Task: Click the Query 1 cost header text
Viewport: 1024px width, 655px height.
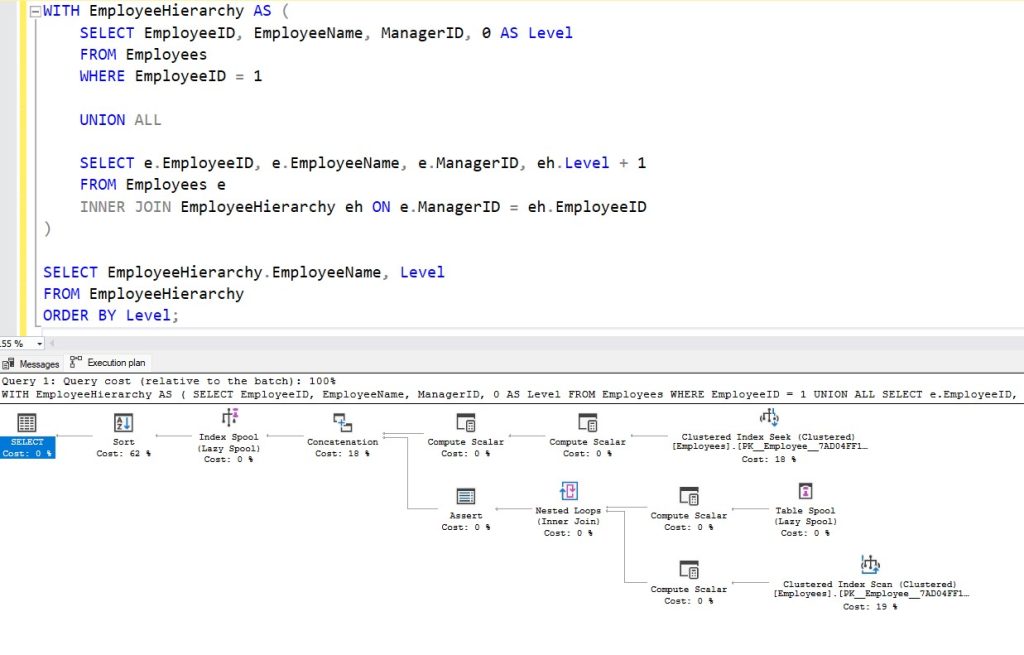Action: coord(170,381)
